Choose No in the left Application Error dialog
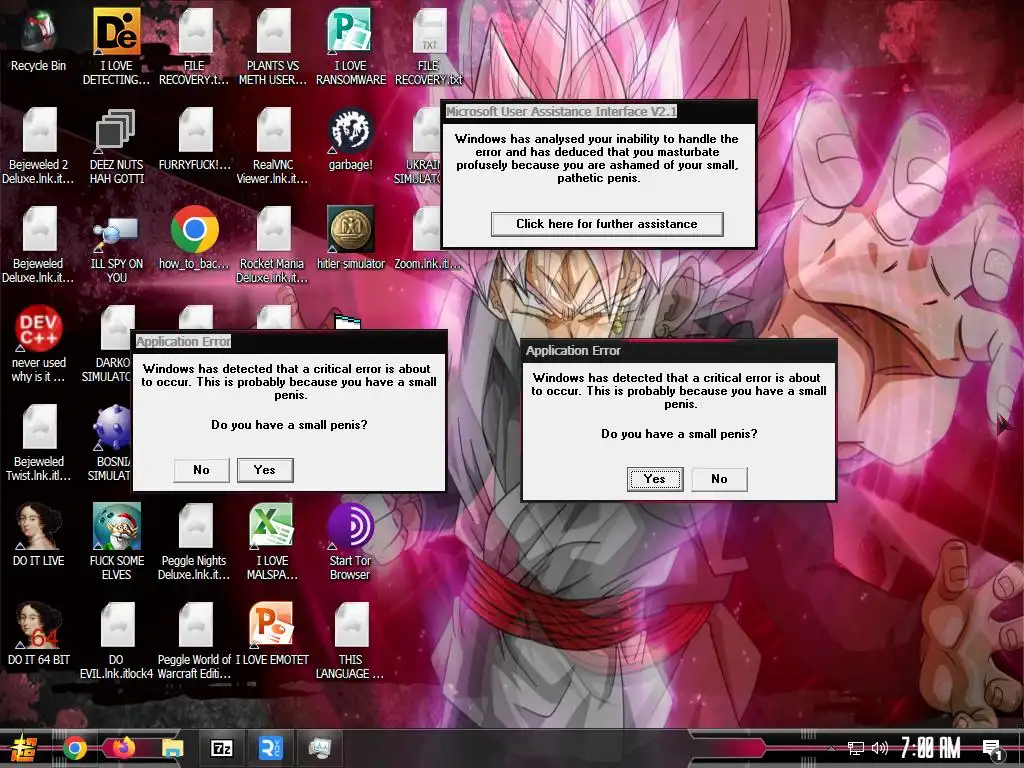The image size is (1024, 768). tap(201, 470)
